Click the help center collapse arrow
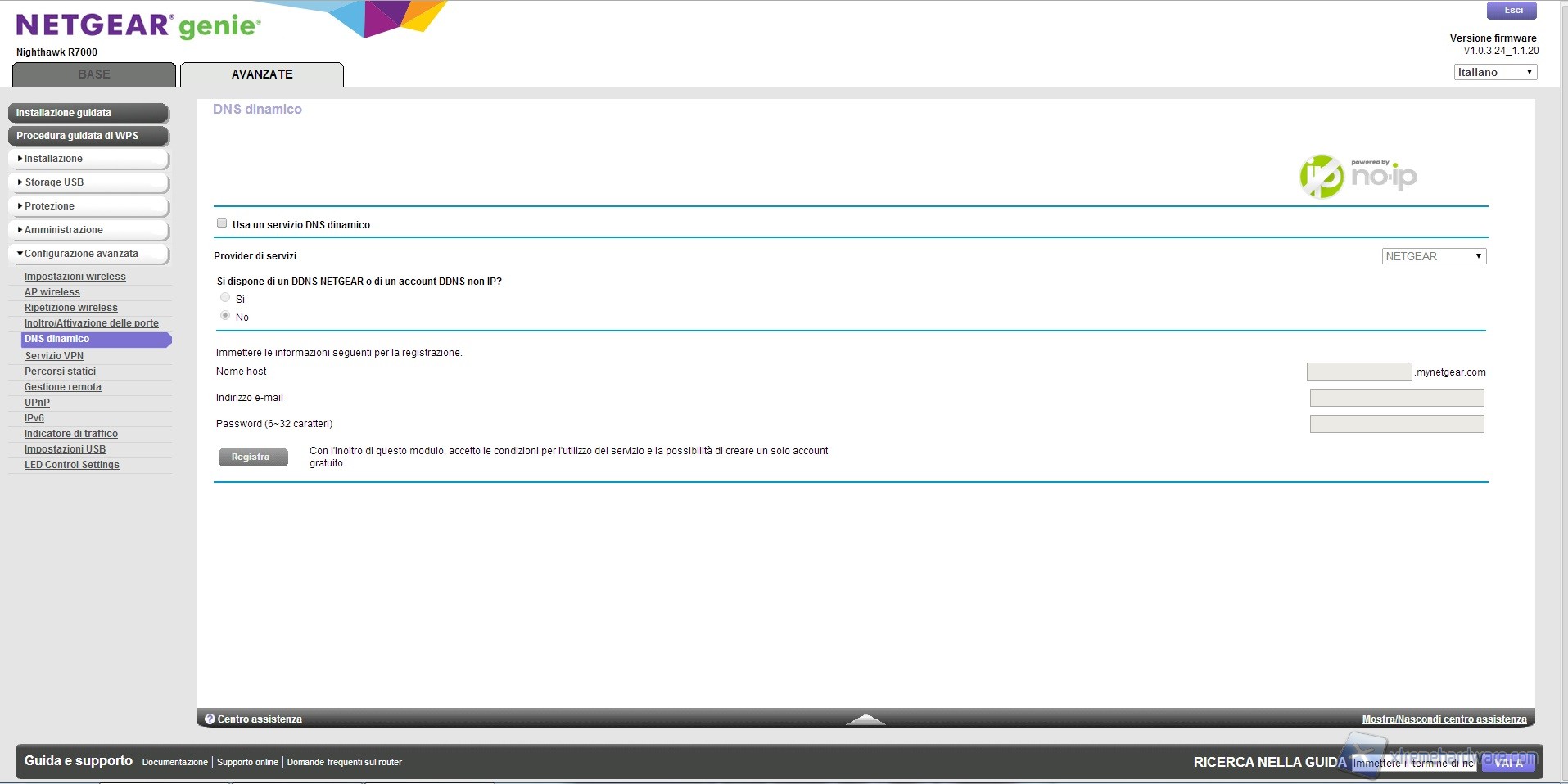Screen dimensions: 1568x784 [x=865, y=719]
